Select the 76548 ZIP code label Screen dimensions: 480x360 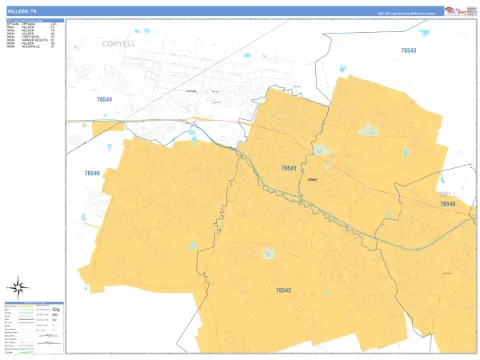click(x=448, y=204)
